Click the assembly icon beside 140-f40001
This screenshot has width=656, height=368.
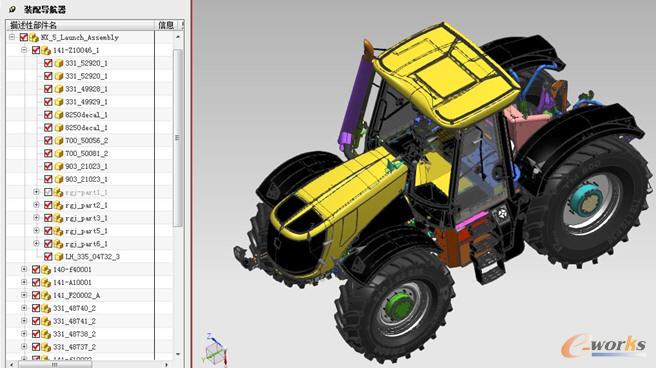46,270
